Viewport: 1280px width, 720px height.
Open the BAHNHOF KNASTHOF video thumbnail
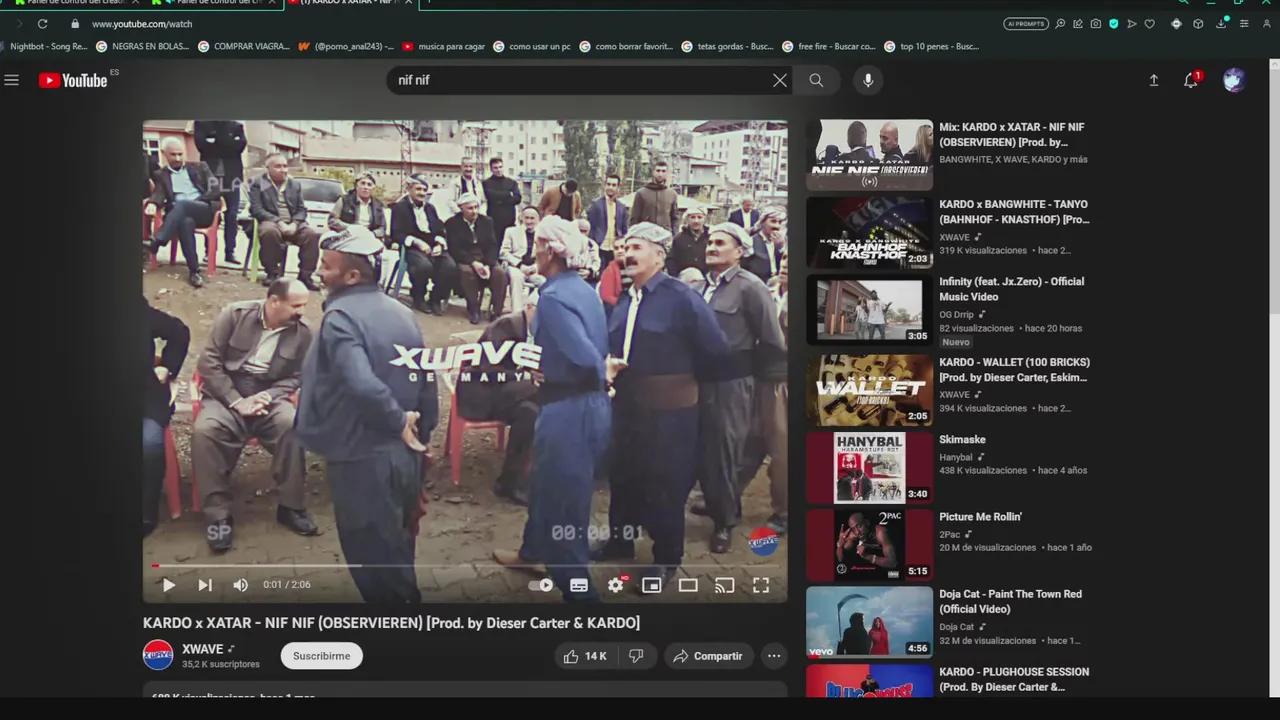pos(869,233)
